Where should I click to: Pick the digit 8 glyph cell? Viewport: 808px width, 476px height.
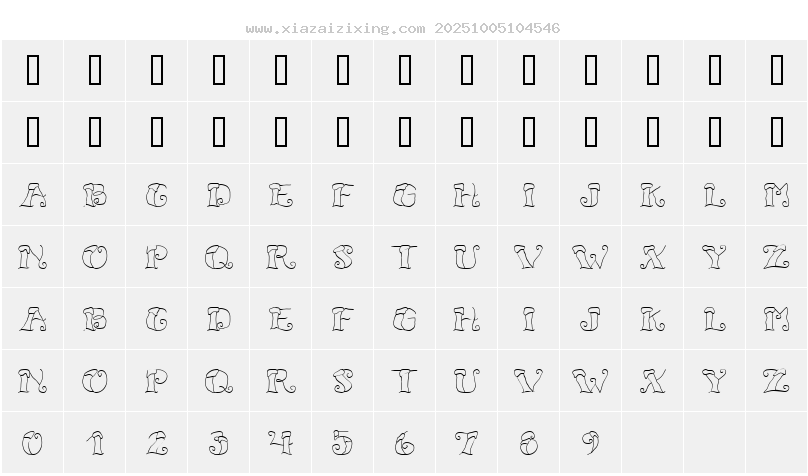[529, 442]
